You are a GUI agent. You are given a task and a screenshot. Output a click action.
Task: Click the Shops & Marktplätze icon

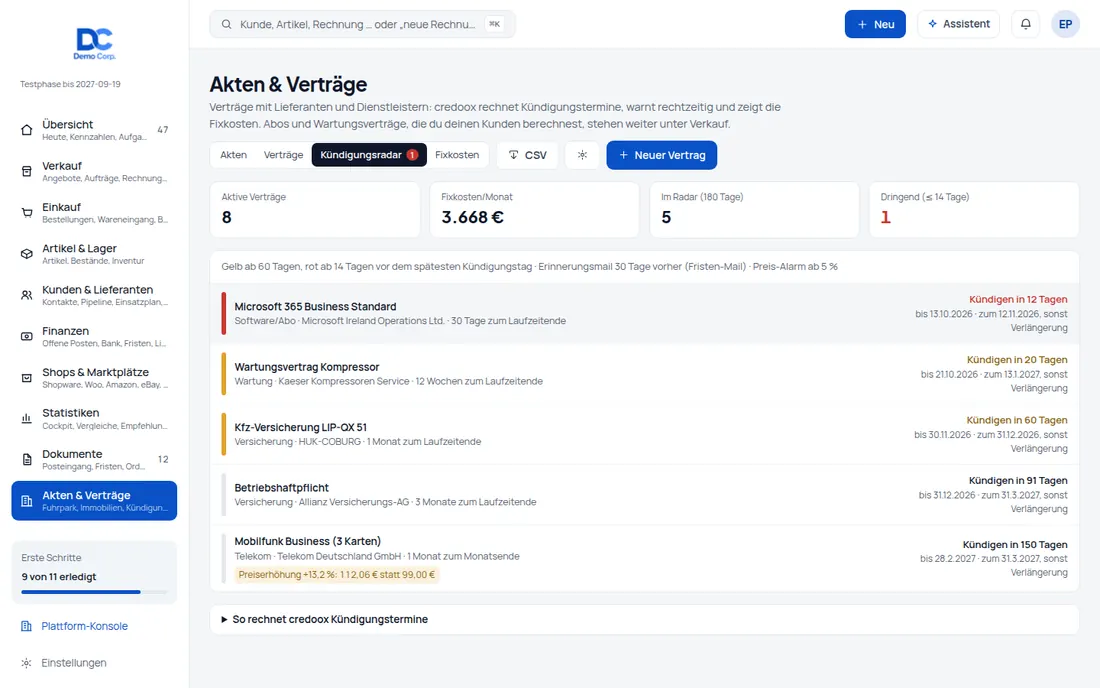pos(27,378)
